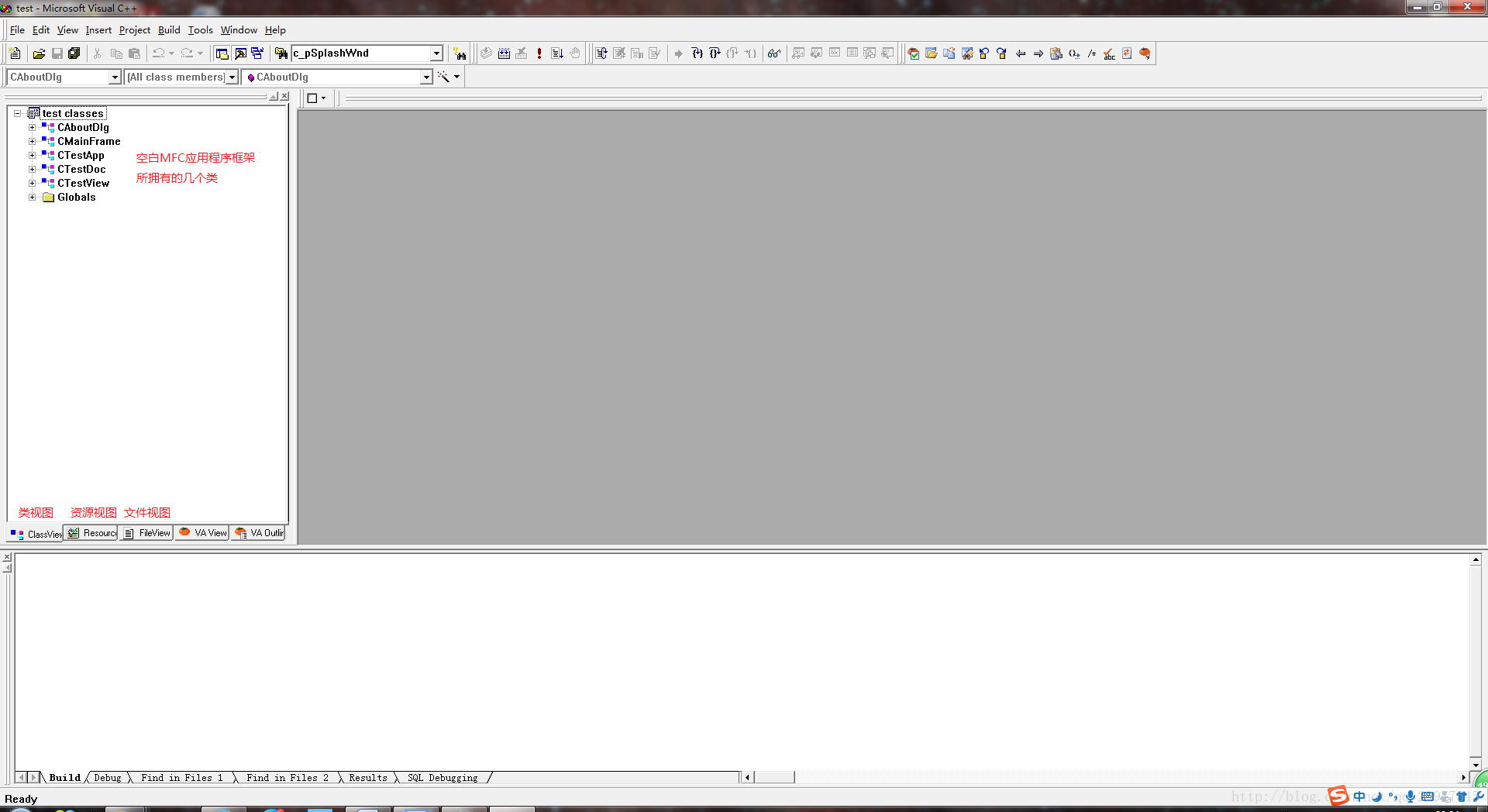Screen dimensions: 1488x812
Task: Open the WizardBar actions dropdown arrow
Action: [457, 77]
